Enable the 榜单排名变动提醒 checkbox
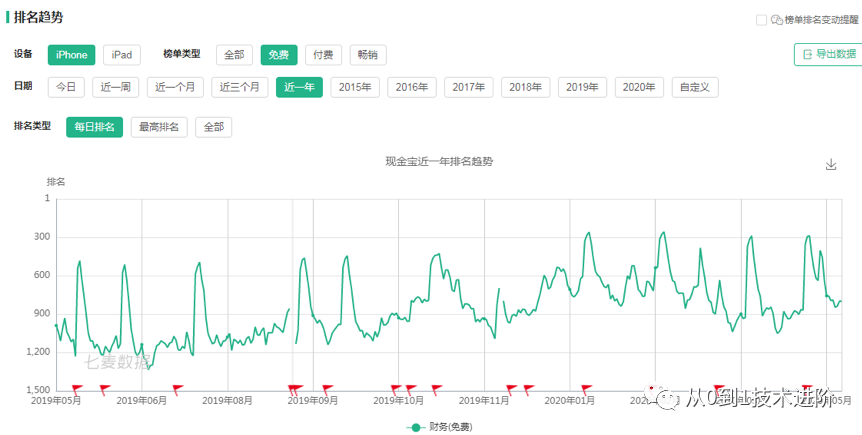Viewport: 862px width, 435px height. click(x=761, y=20)
